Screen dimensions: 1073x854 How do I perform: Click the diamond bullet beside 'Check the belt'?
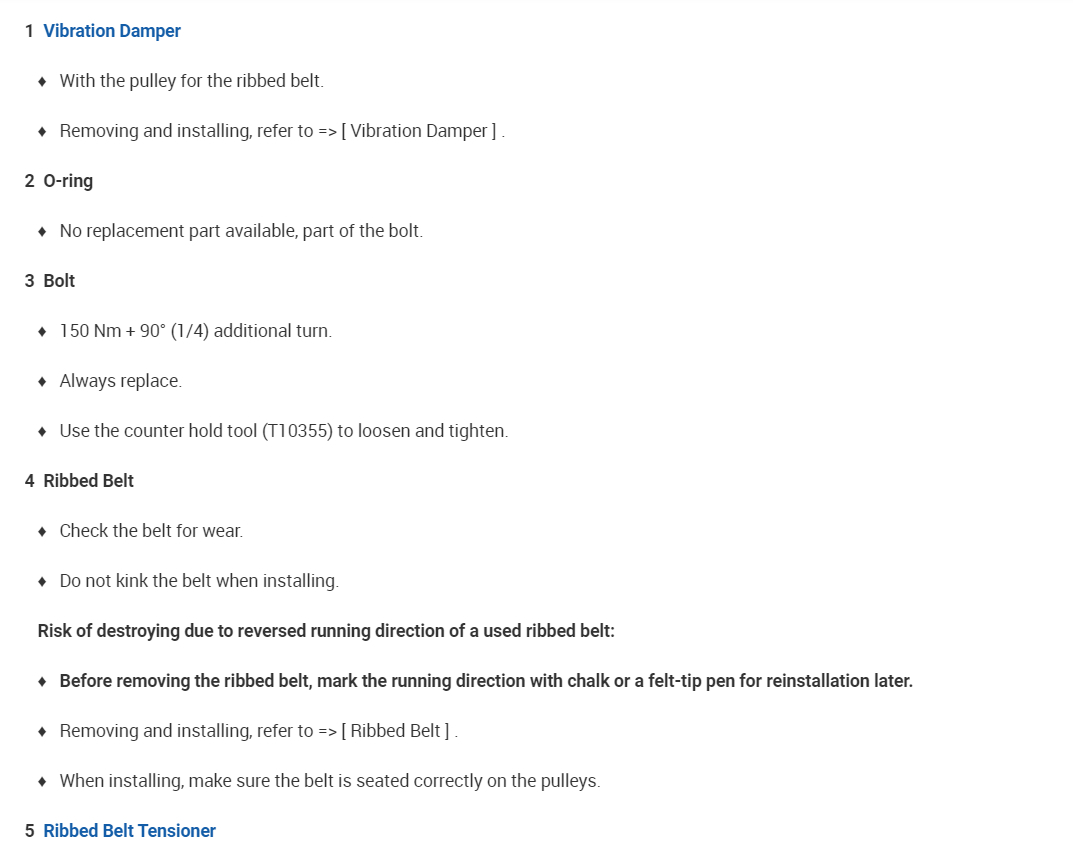pyautogui.click(x=42, y=531)
